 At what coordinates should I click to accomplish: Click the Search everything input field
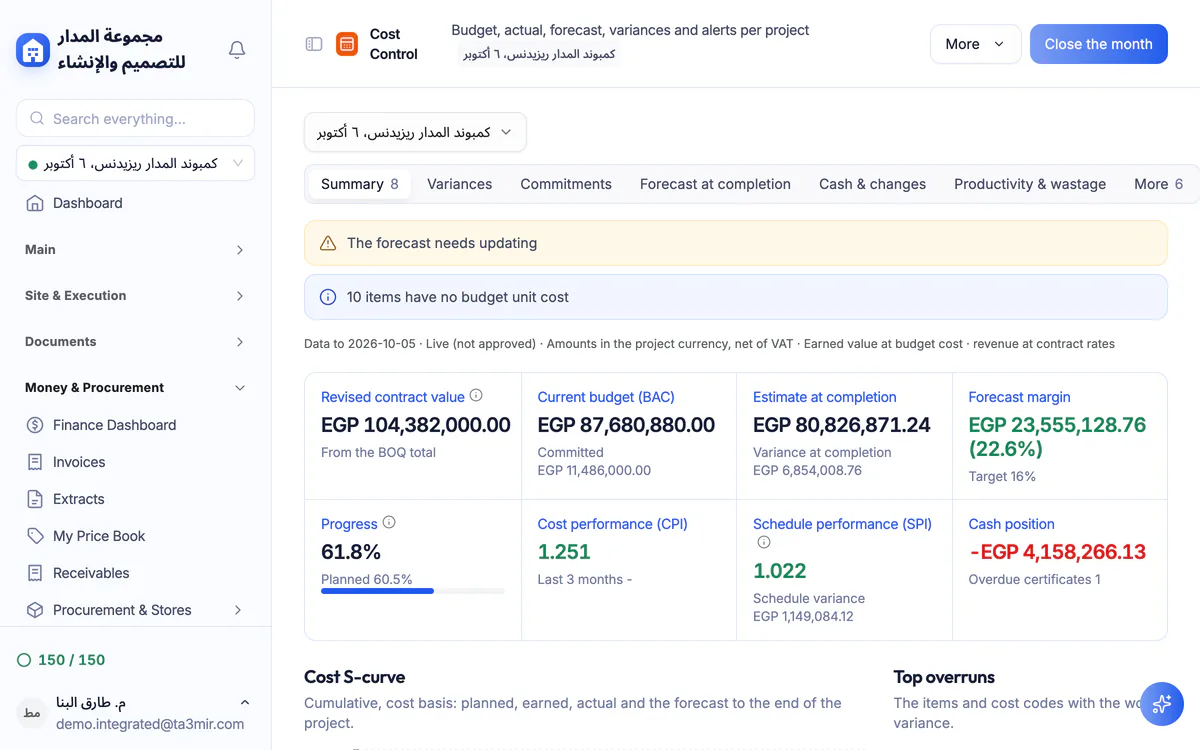tap(135, 118)
